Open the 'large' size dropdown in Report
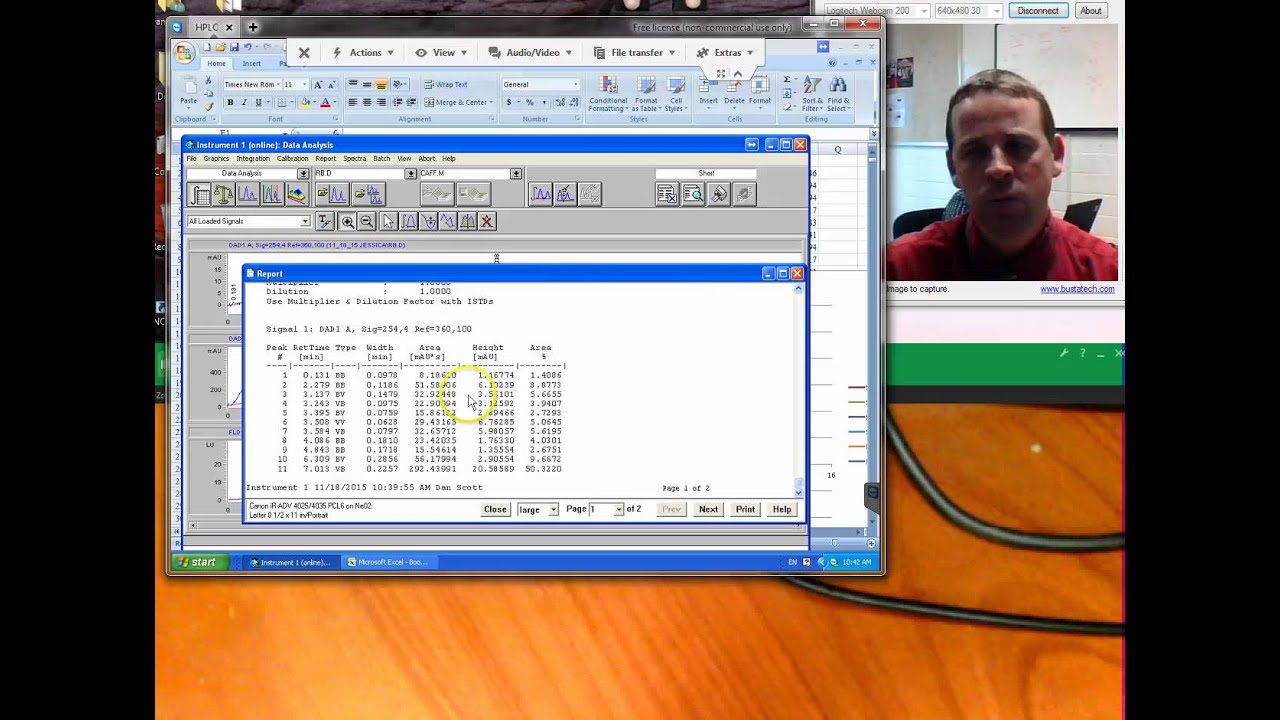The width and height of the screenshot is (1280, 720). pos(553,510)
